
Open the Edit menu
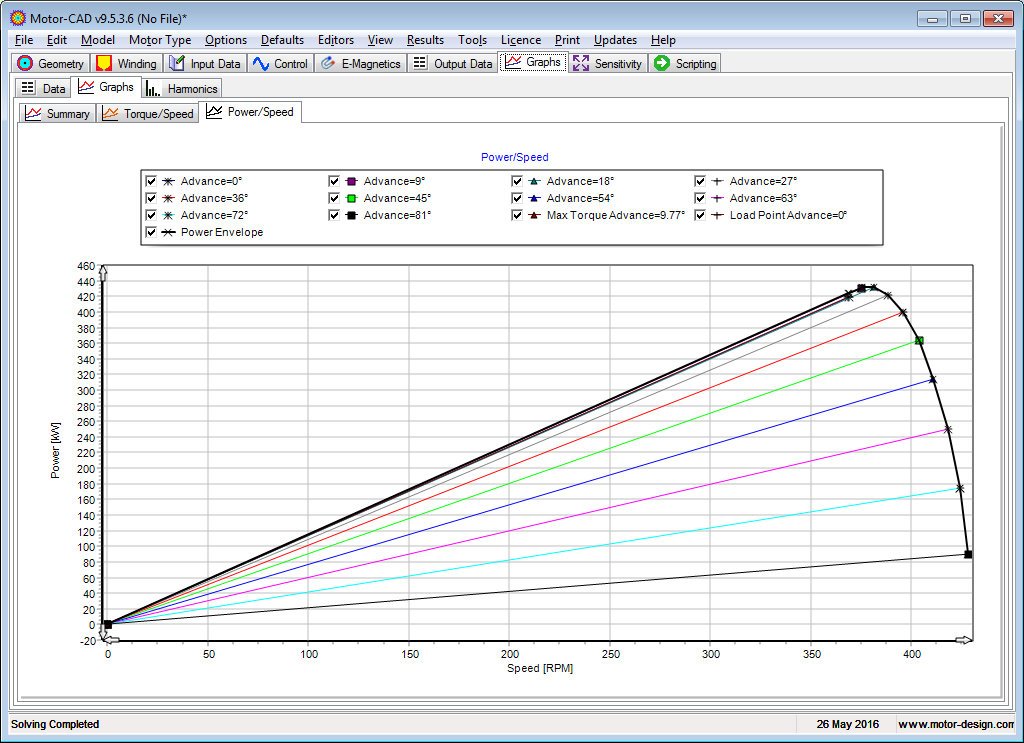57,40
